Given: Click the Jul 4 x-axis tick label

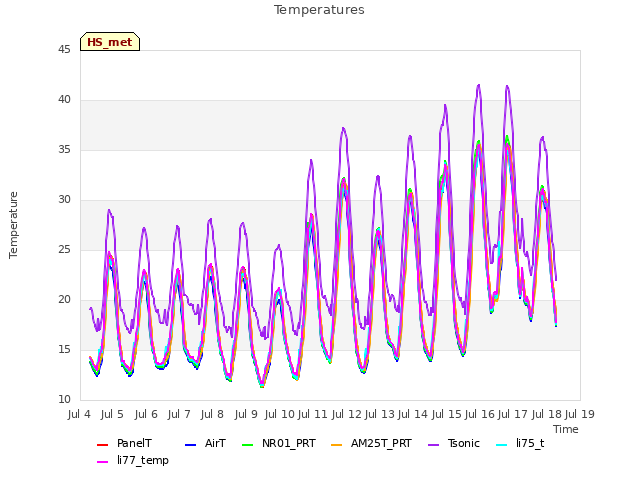Looking at the screenshot, I should (79, 414).
